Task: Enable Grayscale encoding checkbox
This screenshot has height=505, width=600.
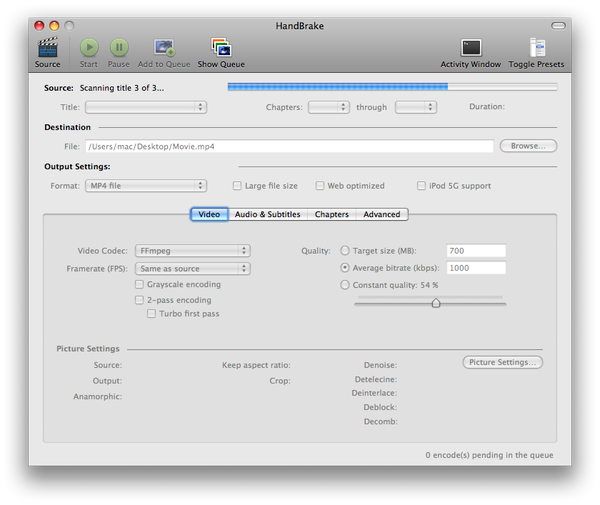Action: click(x=139, y=284)
